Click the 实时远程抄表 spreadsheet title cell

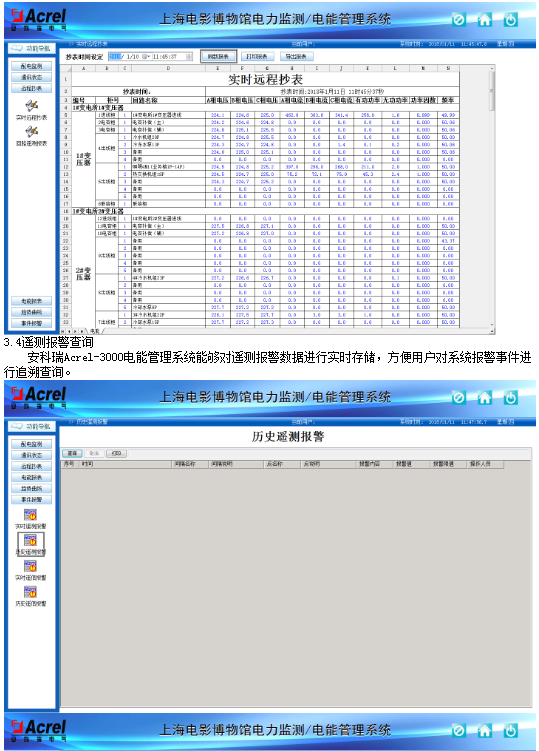pyautogui.click(x=265, y=79)
